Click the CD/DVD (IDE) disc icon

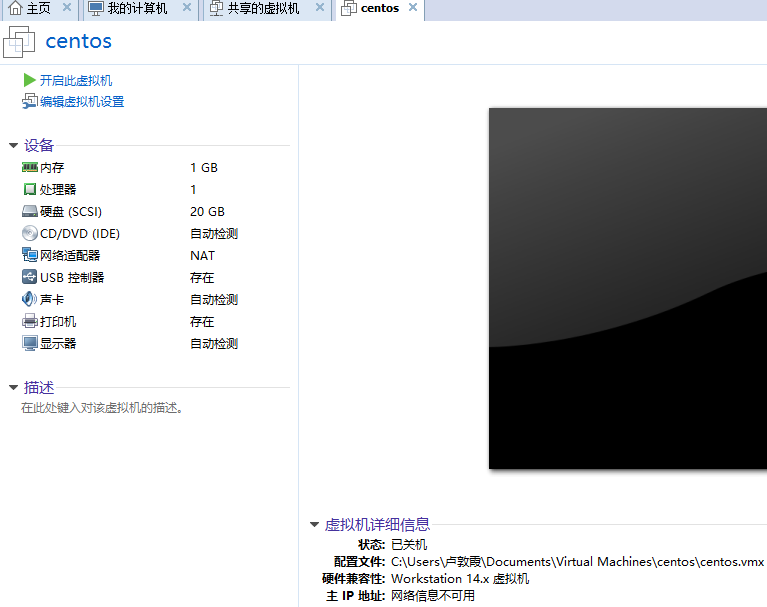pyautogui.click(x=29, y=233)
